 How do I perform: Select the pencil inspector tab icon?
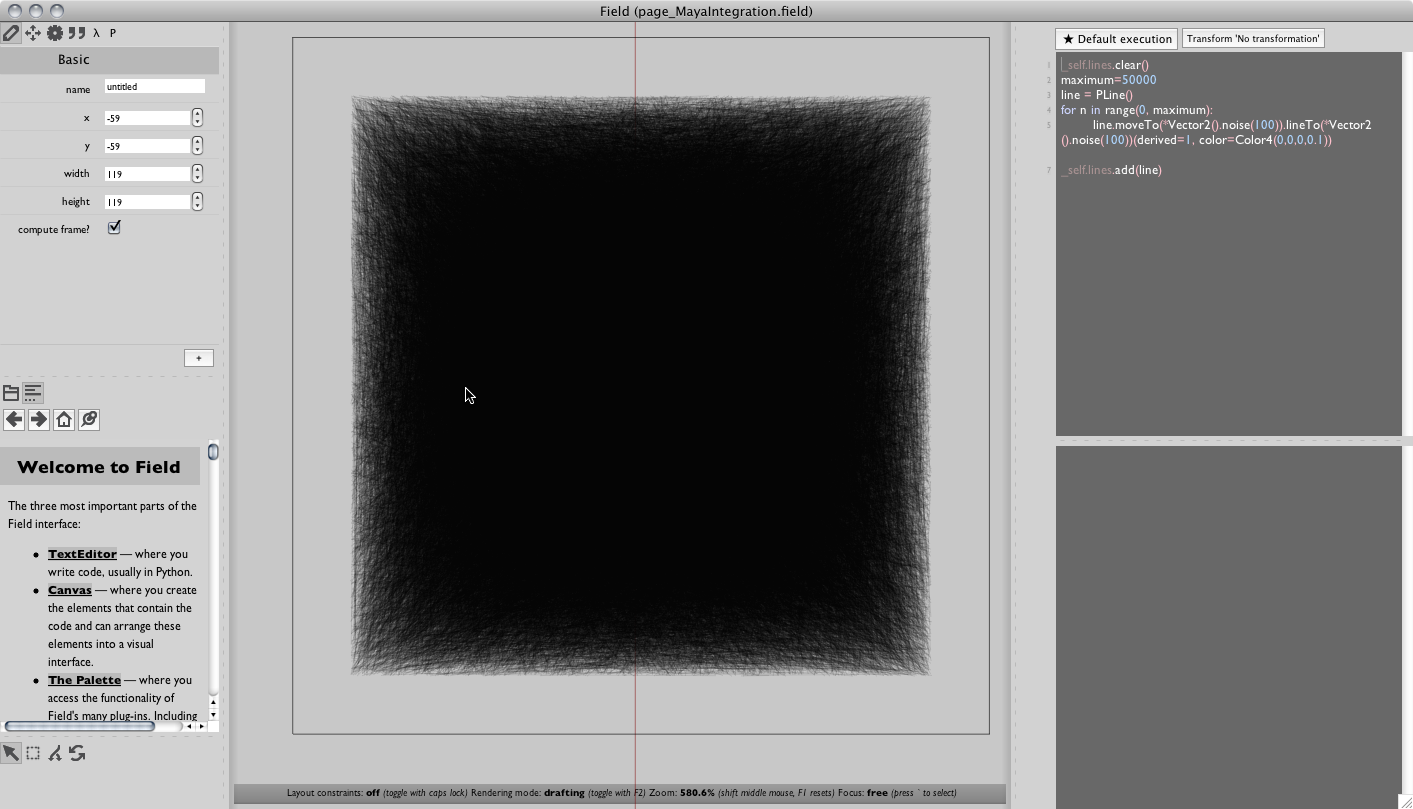point(11,33)
